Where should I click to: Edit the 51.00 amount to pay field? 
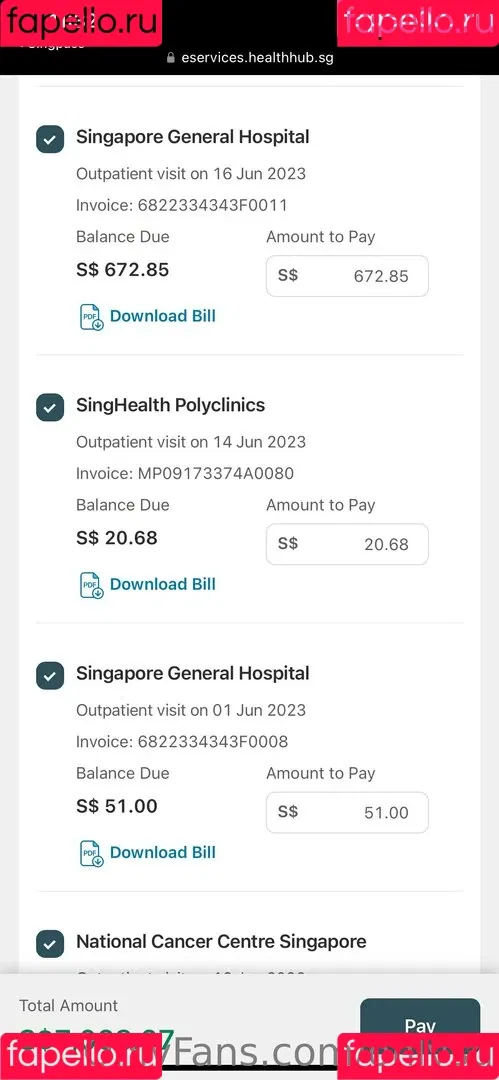(x=347, y=813)
